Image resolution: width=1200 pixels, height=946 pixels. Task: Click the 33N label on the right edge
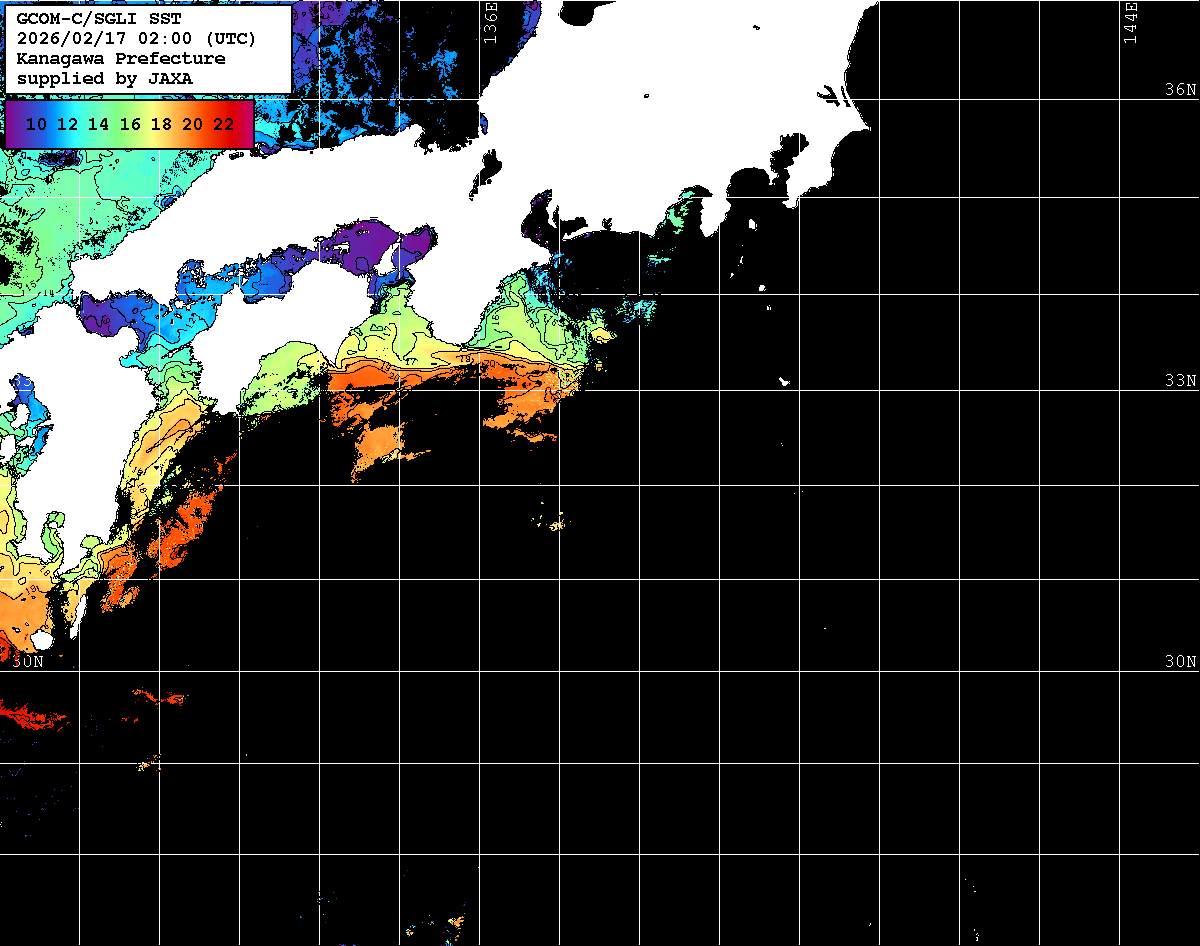pyautogui.click(x=1180, y=381)
